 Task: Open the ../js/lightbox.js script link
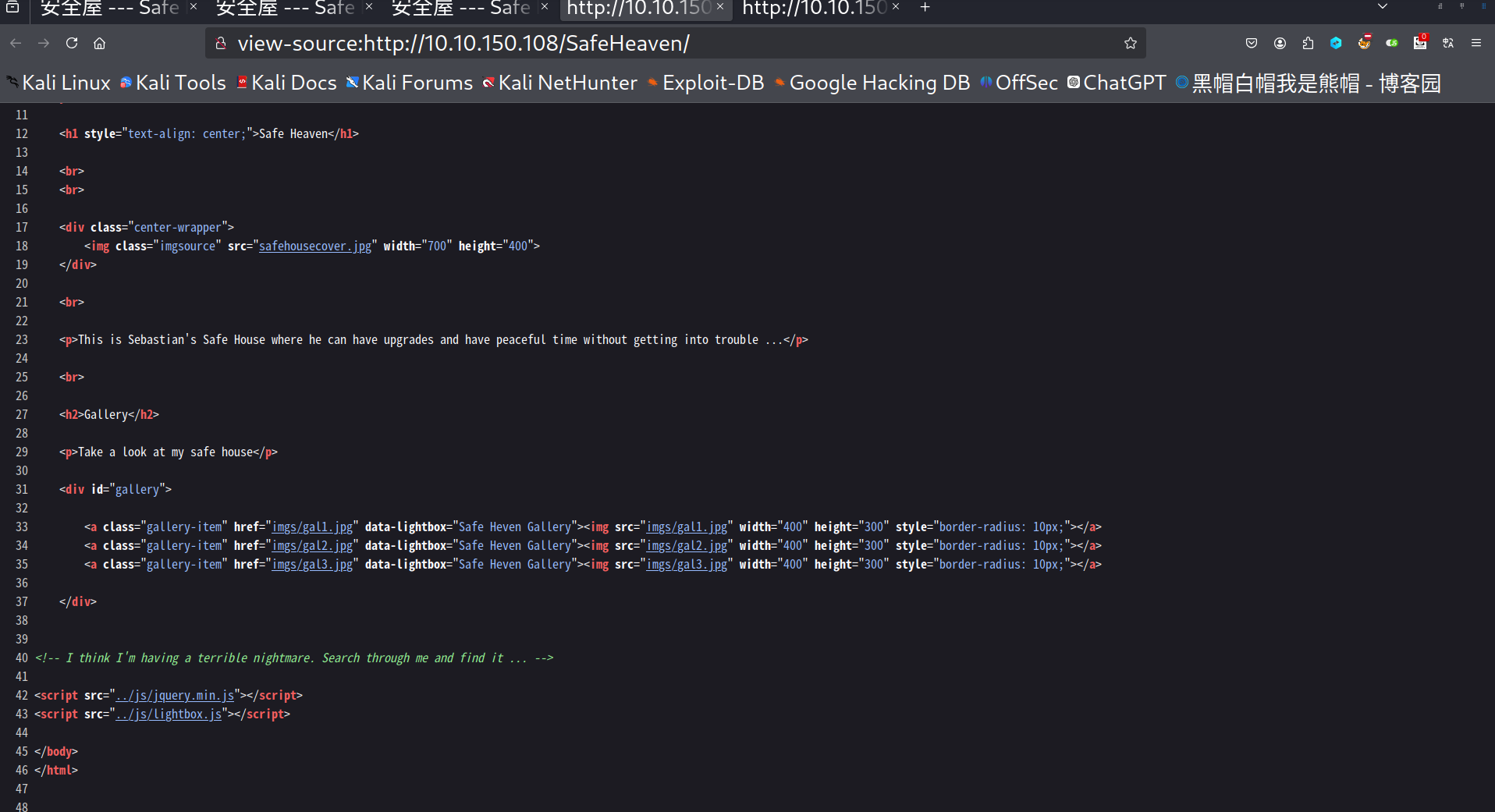(169, 714)
